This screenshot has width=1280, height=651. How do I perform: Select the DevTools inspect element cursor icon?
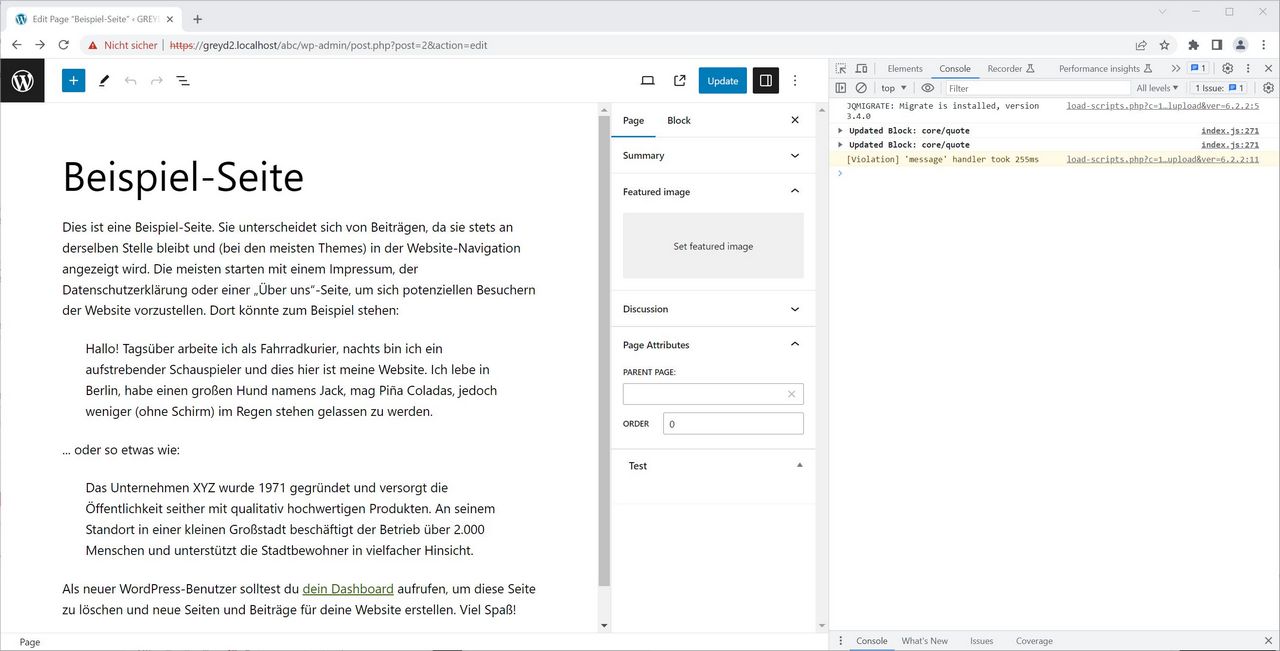(x=840, y=67)
